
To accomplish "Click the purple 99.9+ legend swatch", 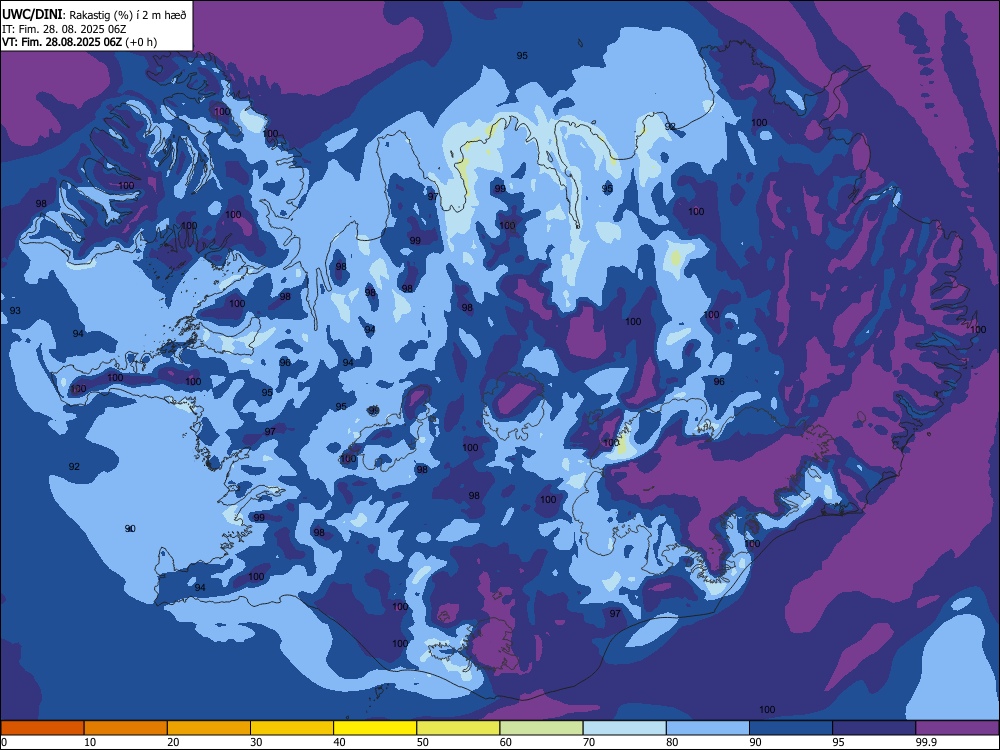I will click(957, 728).
